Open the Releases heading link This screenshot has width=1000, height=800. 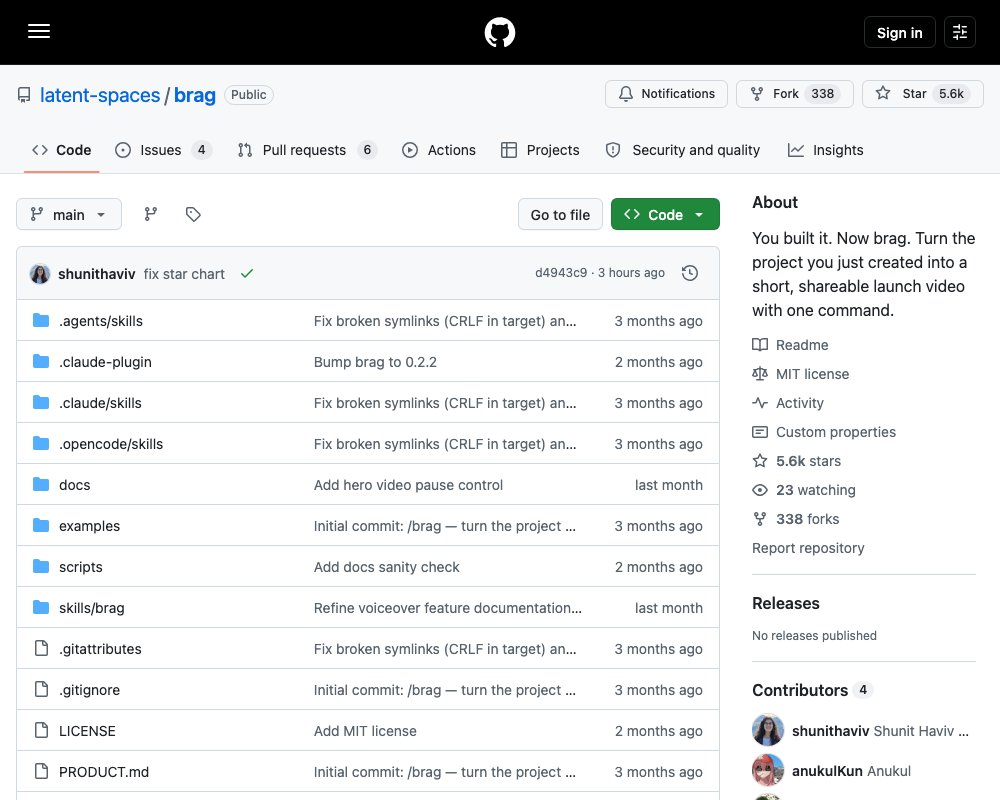point(786,604)
